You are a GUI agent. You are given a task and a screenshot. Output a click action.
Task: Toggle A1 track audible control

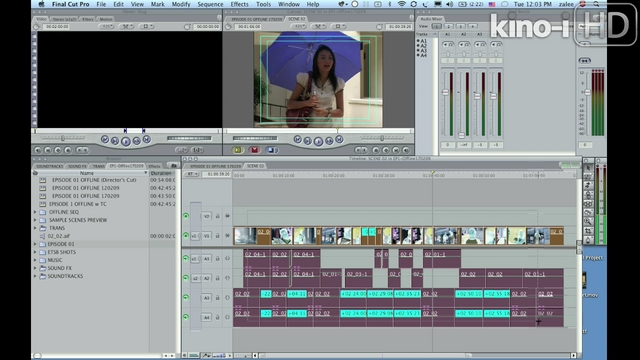tap(186, 258)
